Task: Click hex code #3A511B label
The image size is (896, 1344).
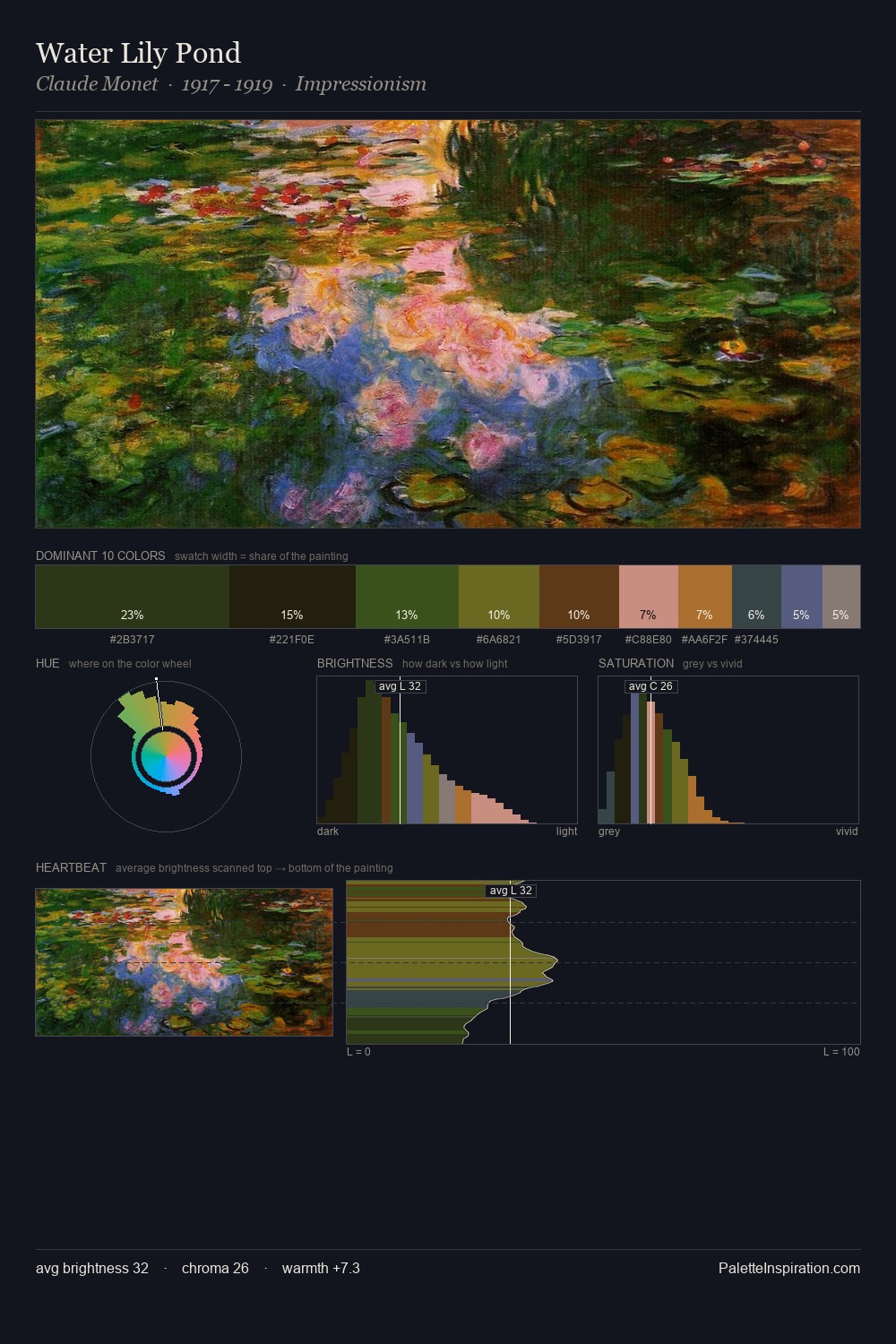Action: 407,640
